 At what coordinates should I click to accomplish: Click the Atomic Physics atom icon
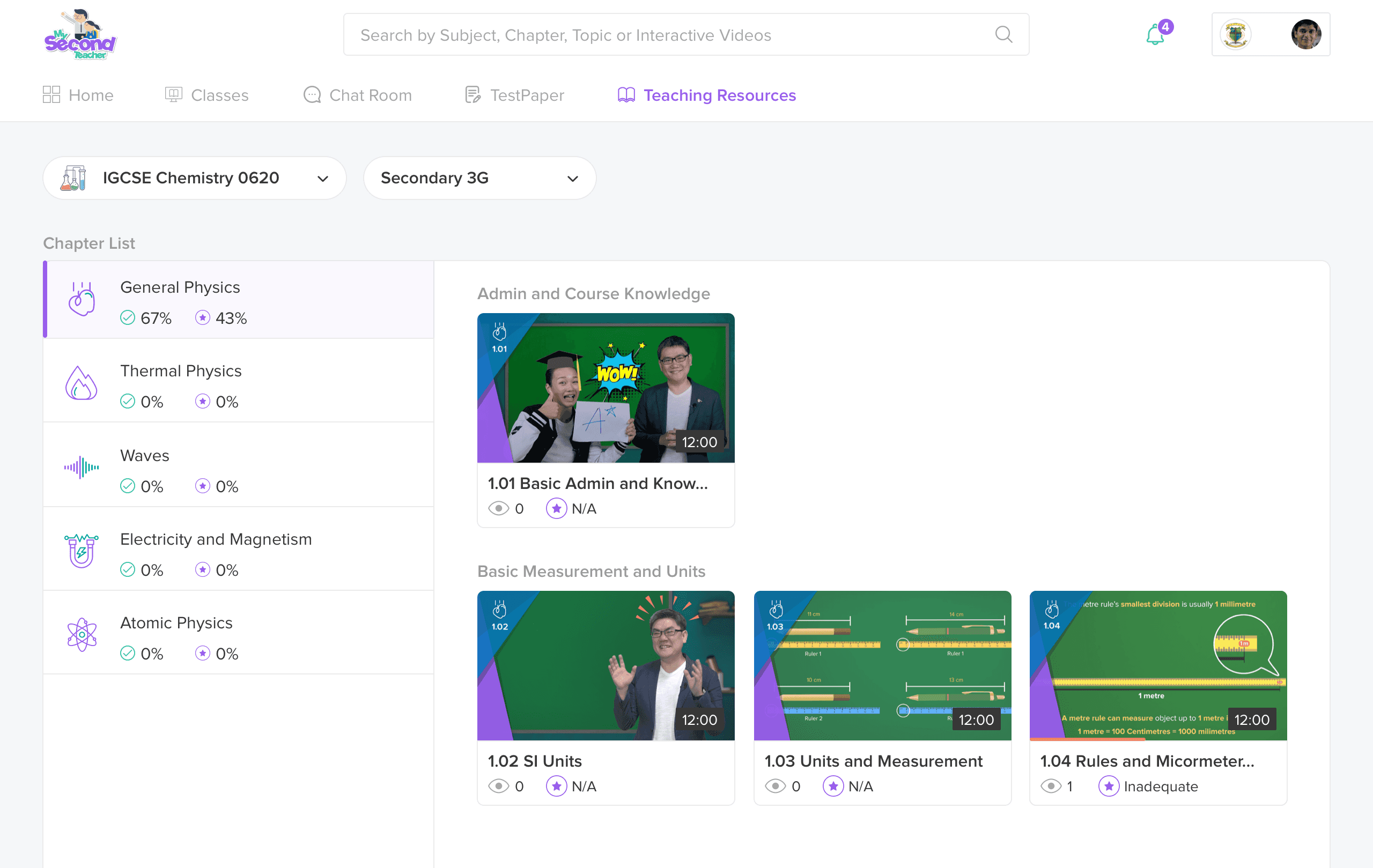[82, 634]
